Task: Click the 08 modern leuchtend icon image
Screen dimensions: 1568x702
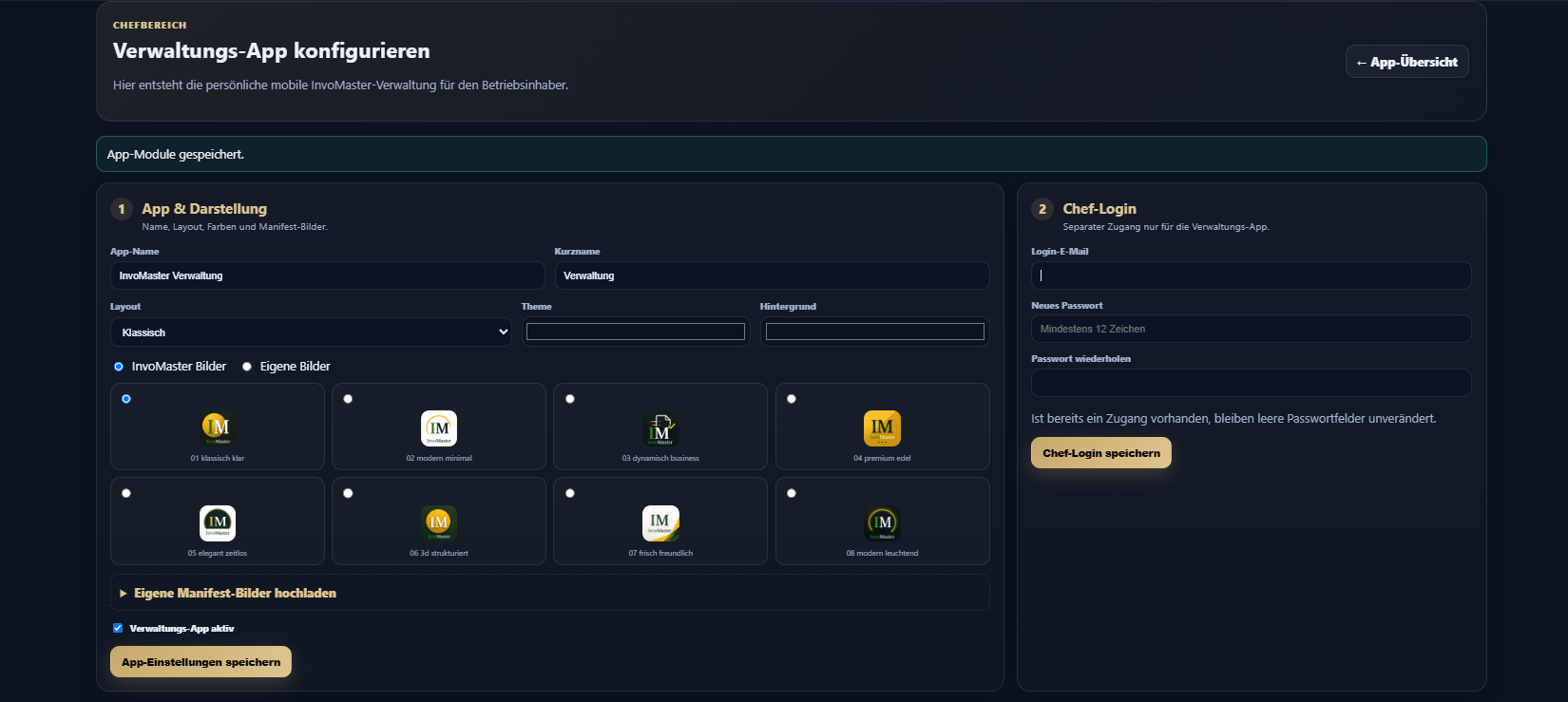Action: (882, 522)
